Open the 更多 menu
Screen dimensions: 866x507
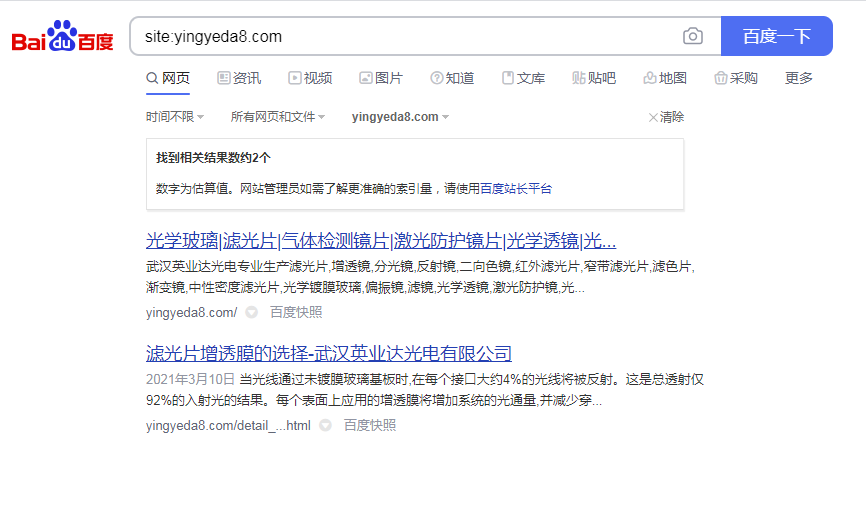[799, 78]
